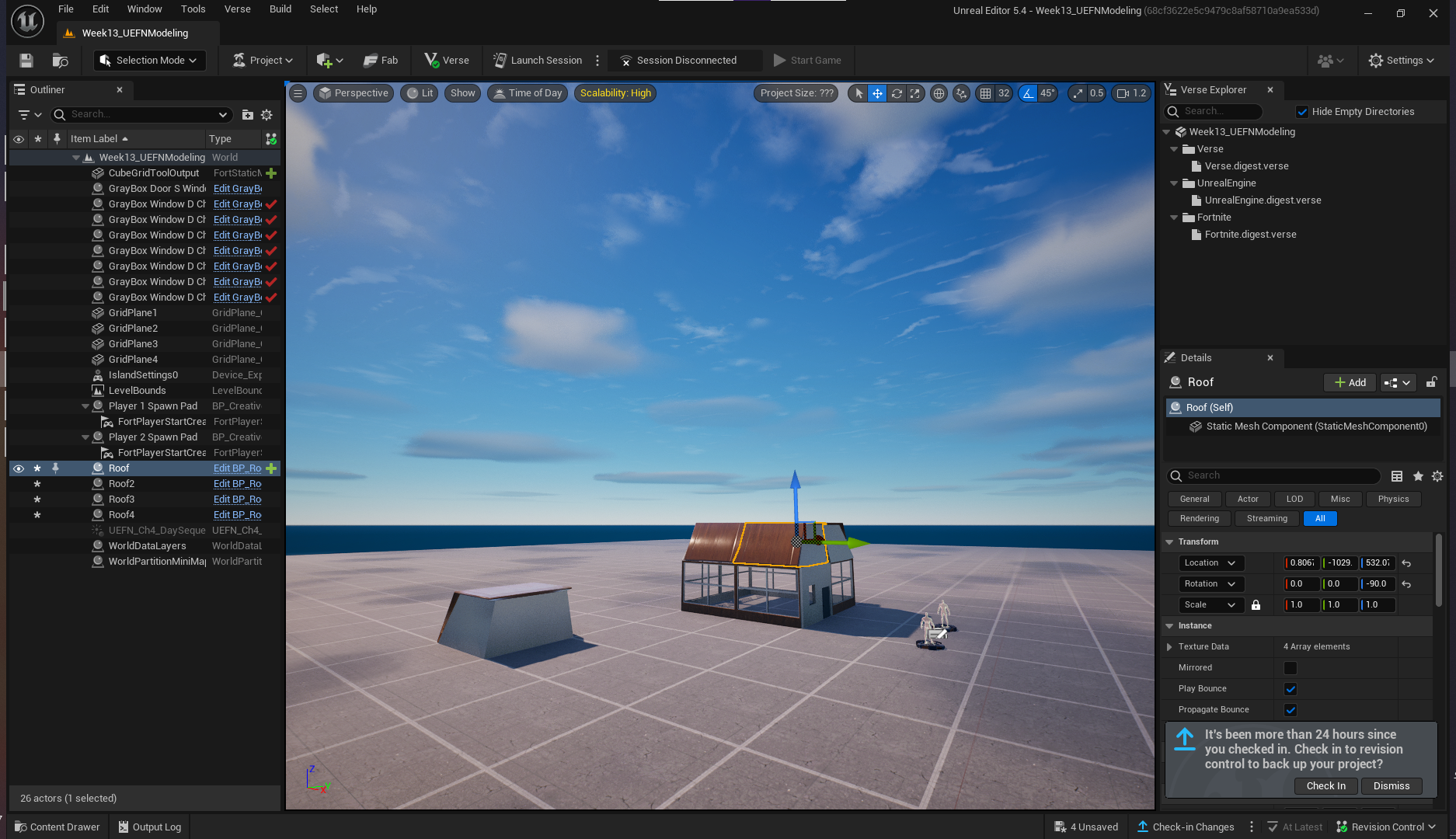
Task: Click the Add component button
Action: (1350, 382)
